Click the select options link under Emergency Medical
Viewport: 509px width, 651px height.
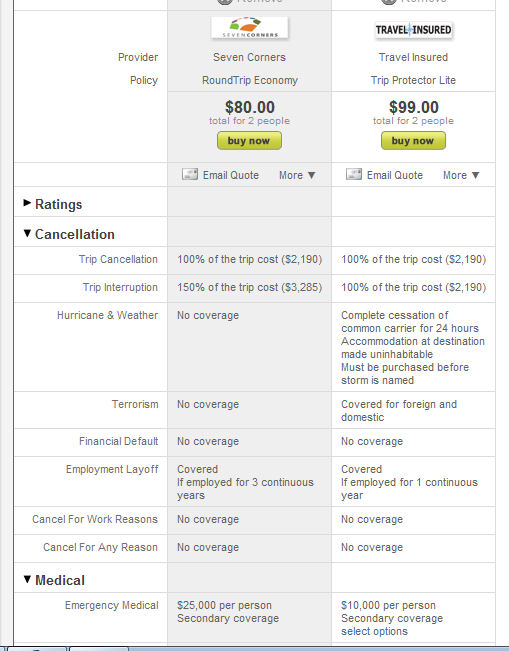(374, 631)
